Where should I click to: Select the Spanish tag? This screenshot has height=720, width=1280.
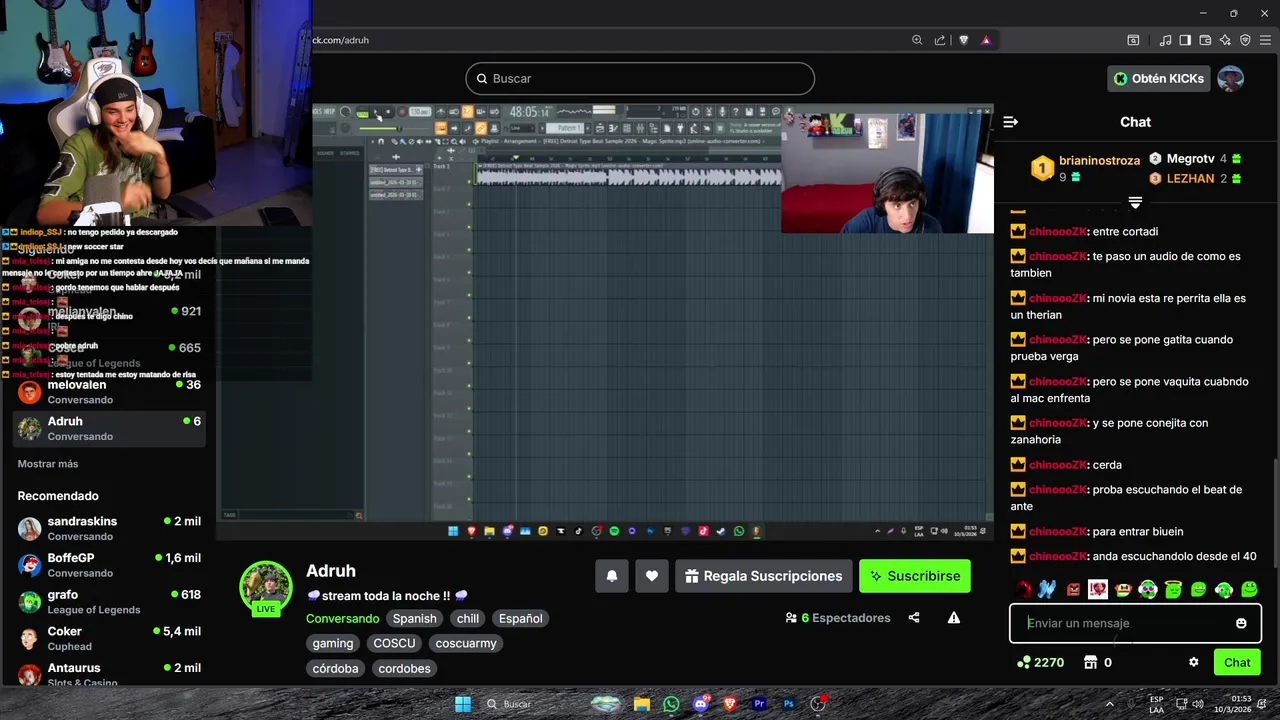pyautogui.click(x=414, y=619)
